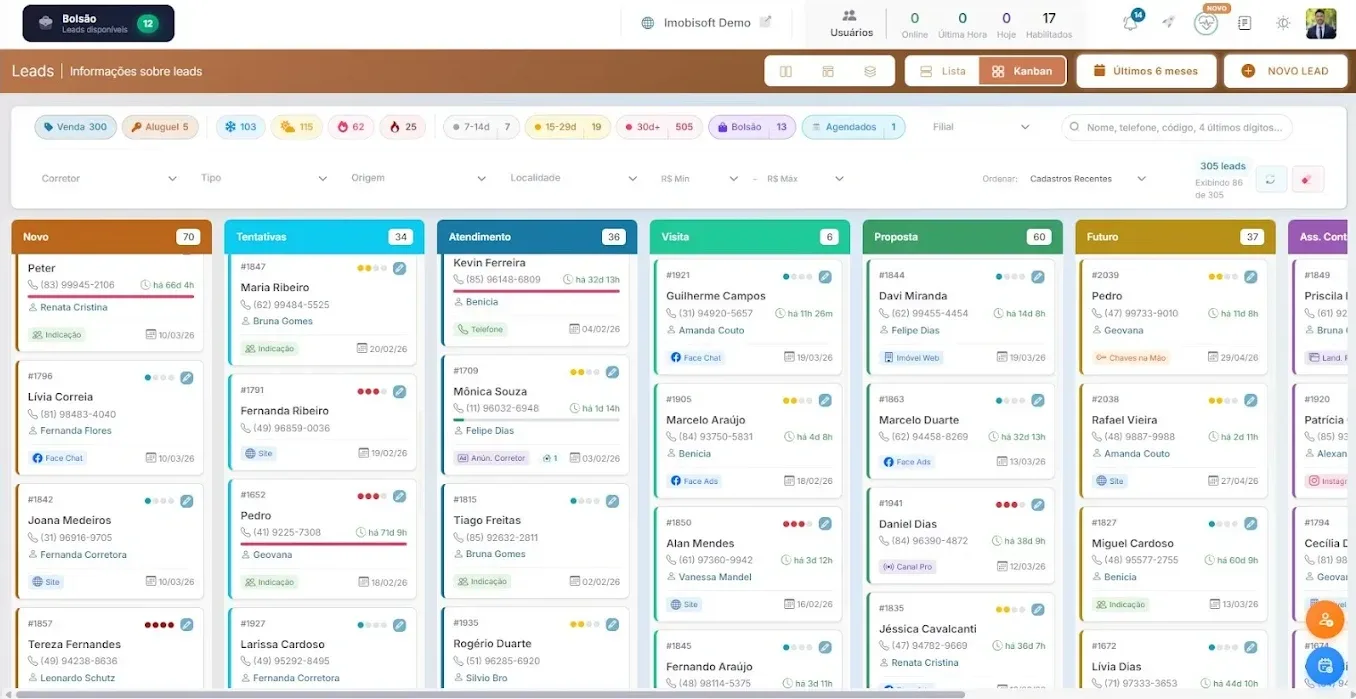Image resolution: width=1356 pixels, height=699 pixels.
Task: Toggle the 15-29d 19 inactivity filter
Action: pos(567,127)
